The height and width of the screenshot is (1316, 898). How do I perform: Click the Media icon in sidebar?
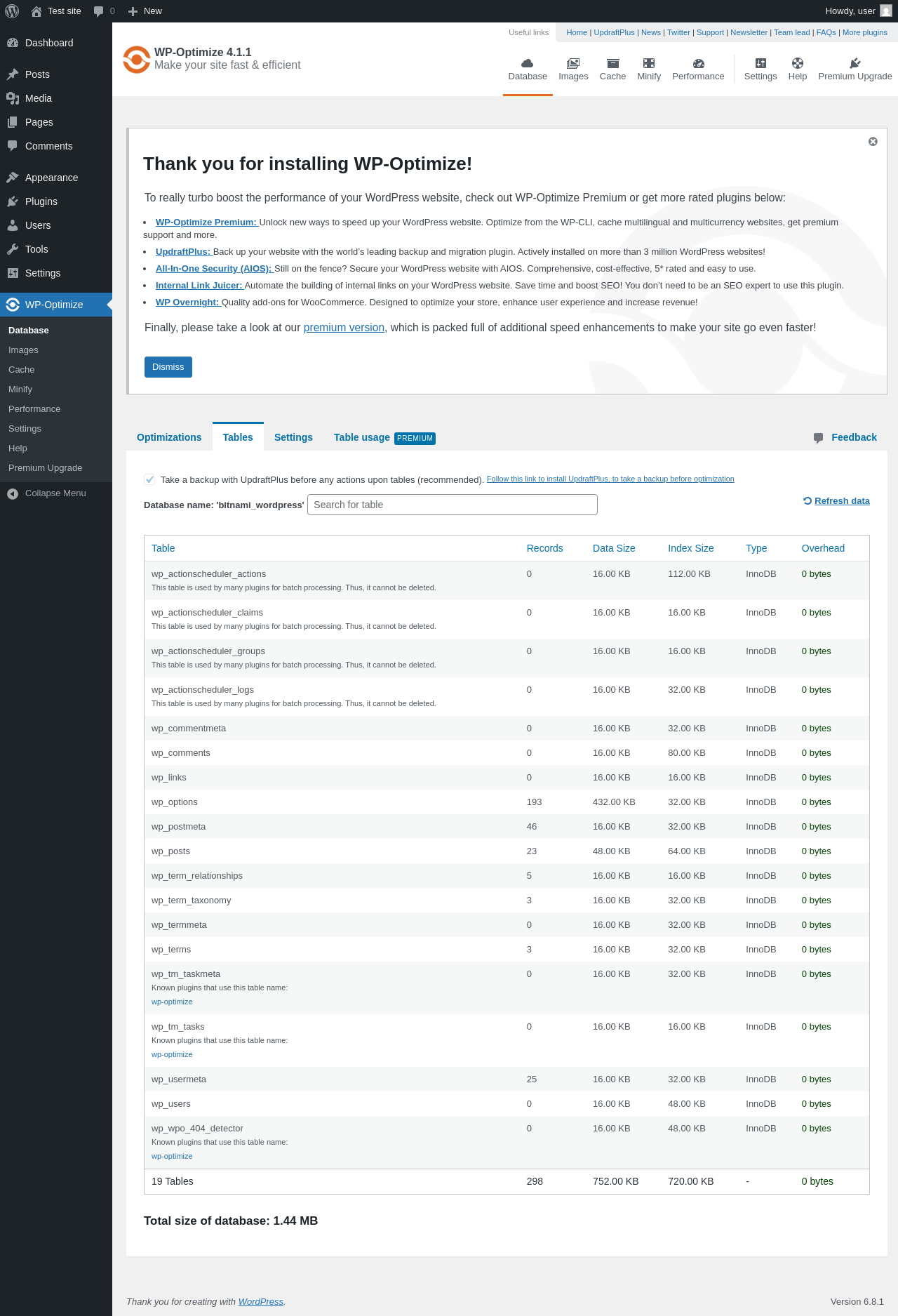coord(13,98)
